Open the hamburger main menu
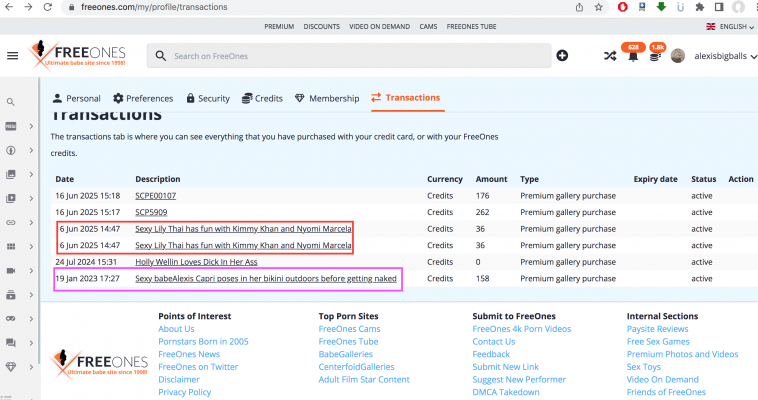 click(13, 56)
